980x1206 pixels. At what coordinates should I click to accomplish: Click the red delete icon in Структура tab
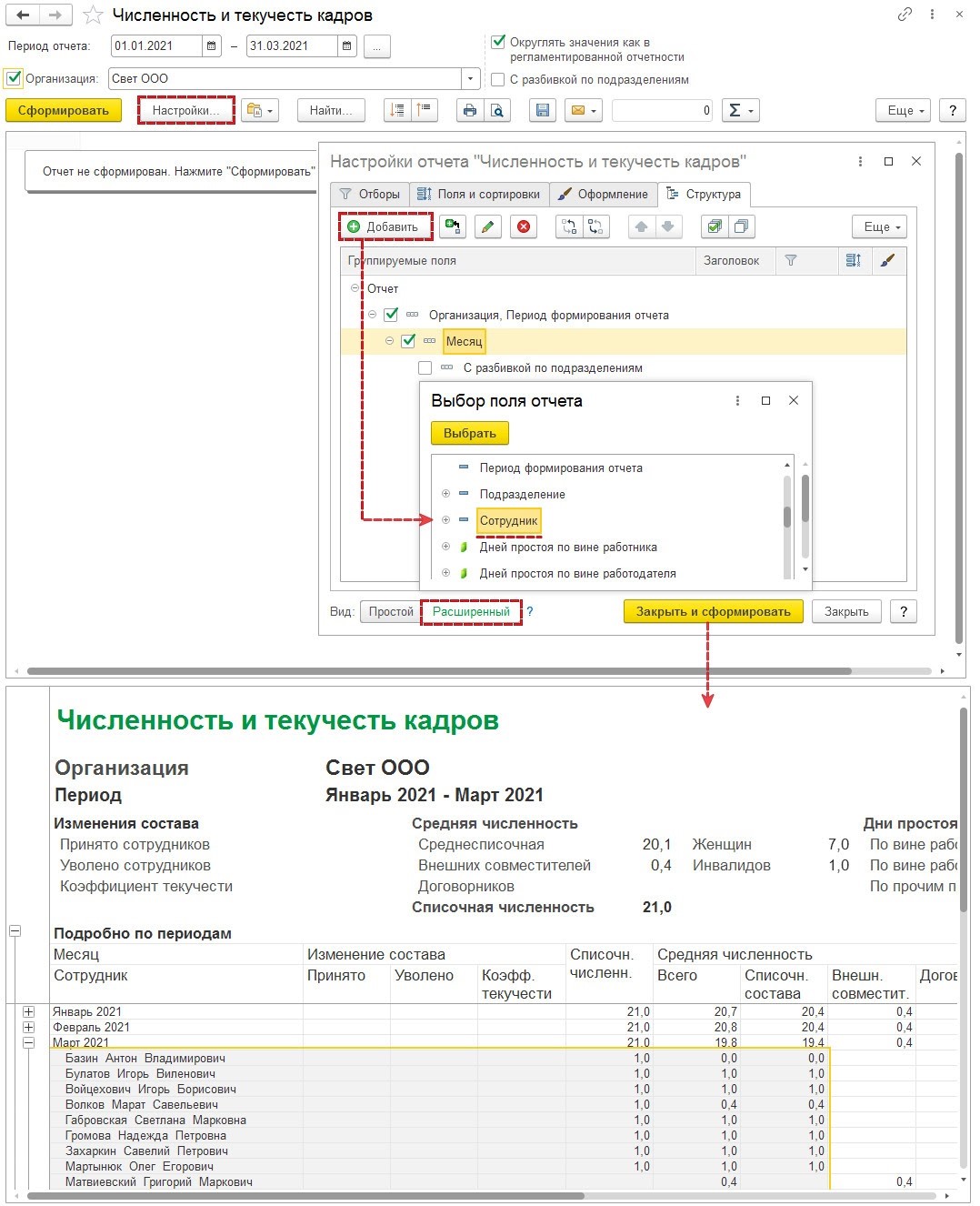524,227
